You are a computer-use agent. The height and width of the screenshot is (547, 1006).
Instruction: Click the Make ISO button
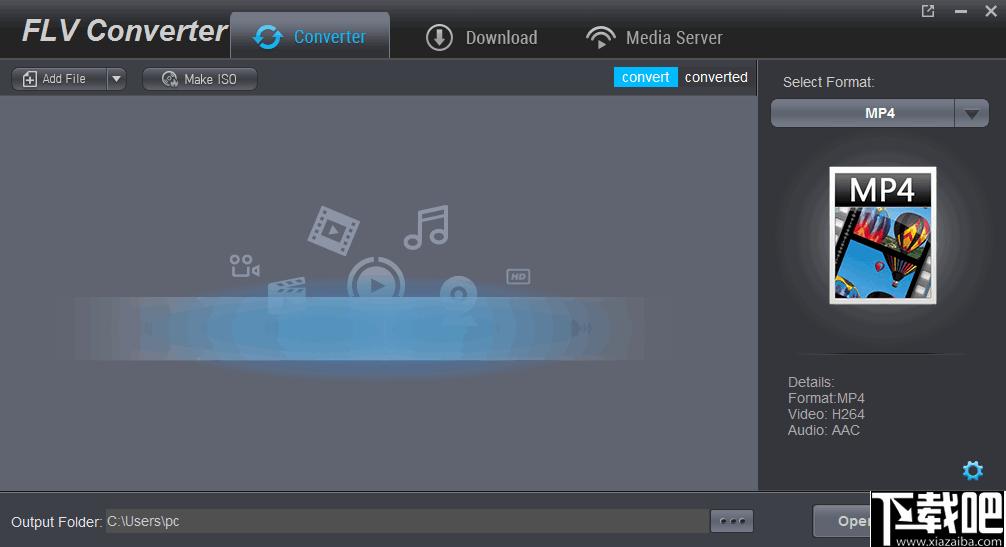coord(200,79)
